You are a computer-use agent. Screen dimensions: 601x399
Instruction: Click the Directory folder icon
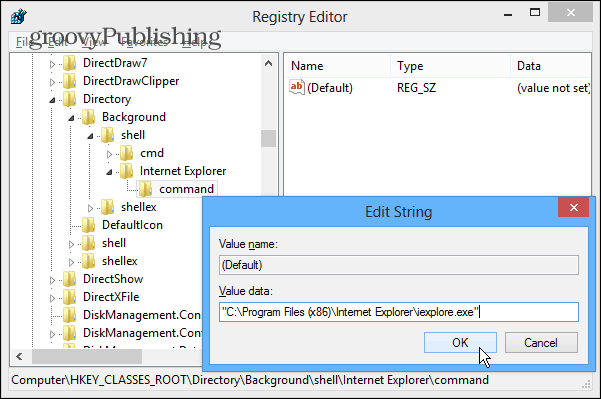coord(69,99)
